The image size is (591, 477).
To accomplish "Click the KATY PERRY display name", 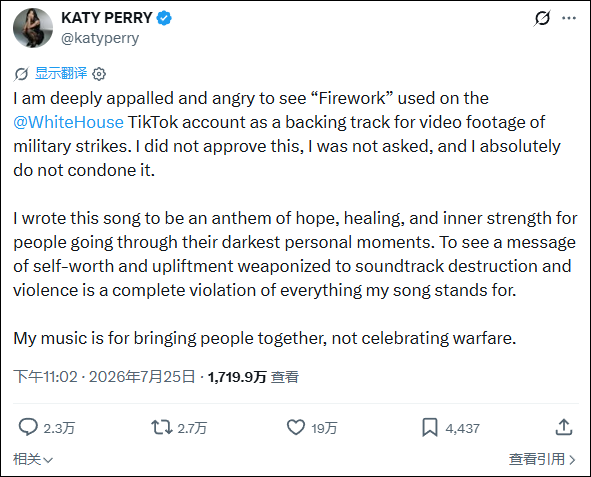I will [x=107, y=18].
